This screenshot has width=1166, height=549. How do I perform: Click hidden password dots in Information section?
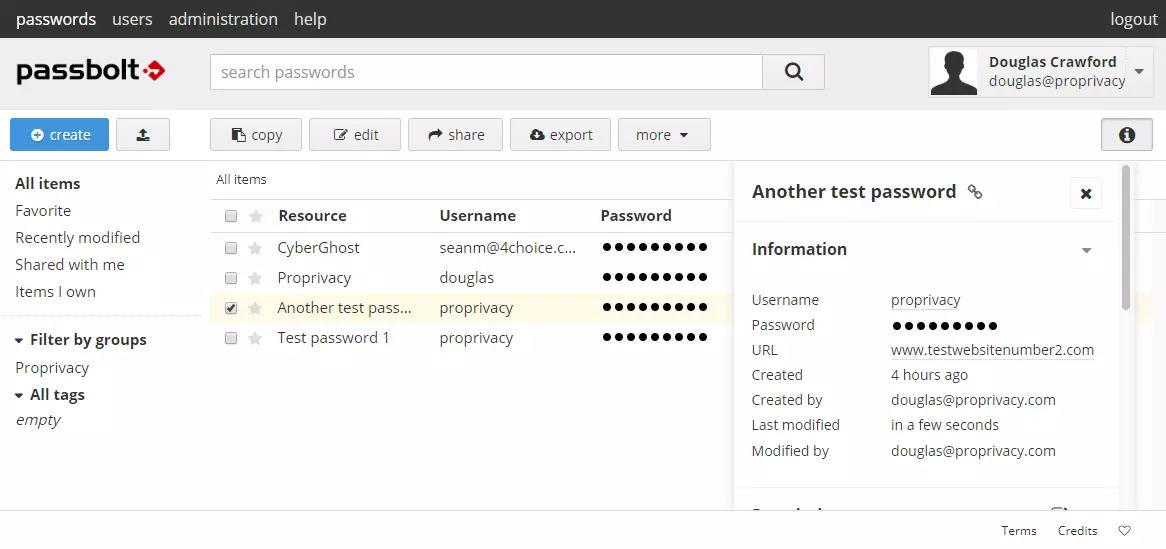tap(944, 325)
